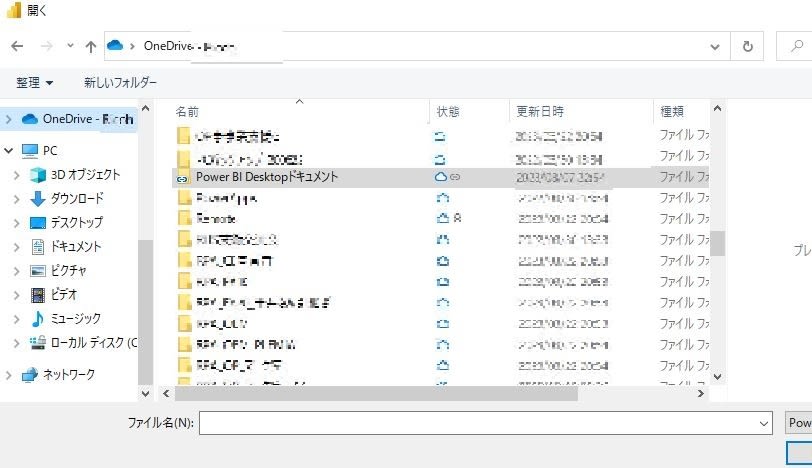Expand the 3D オブジェクト node
The width and height of the screenshot is (812, 468).
tap(17, 175)
